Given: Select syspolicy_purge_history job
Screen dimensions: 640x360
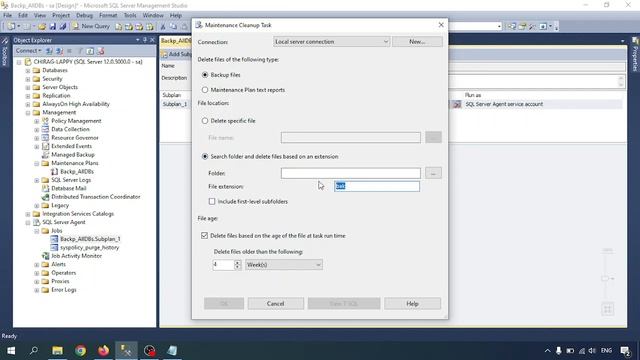Looking at the screenshot, I should coord(89,247).
